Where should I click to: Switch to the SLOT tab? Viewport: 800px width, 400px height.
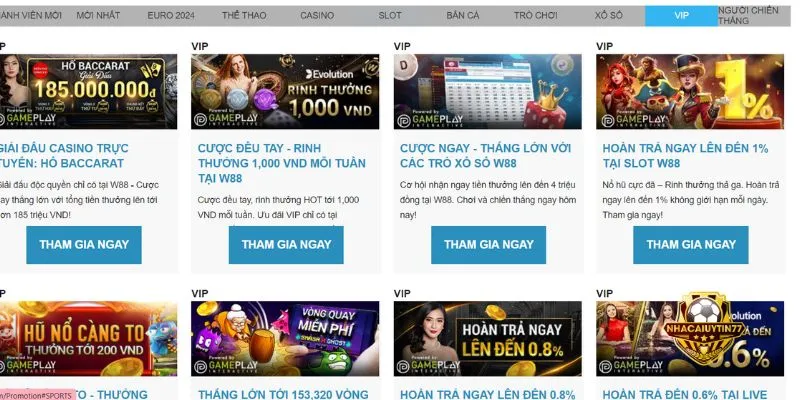point(390,16)
